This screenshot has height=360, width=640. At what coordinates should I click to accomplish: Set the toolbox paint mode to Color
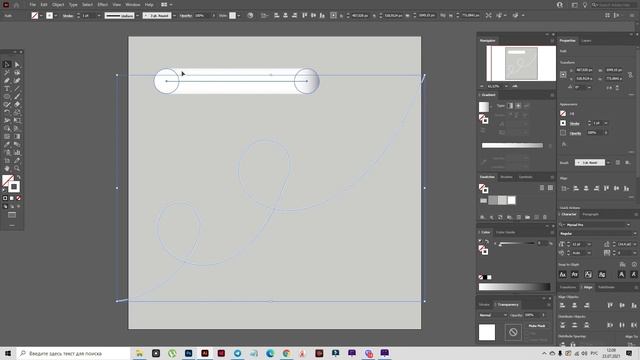click(5, 198)
